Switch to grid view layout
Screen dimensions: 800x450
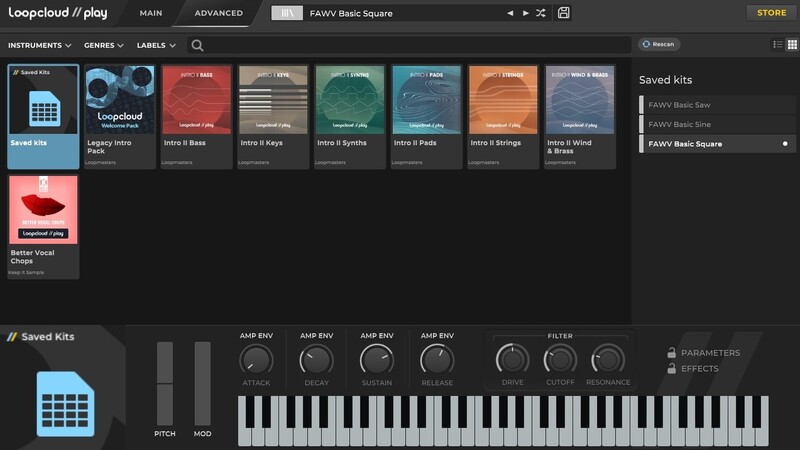coord(792,45)
